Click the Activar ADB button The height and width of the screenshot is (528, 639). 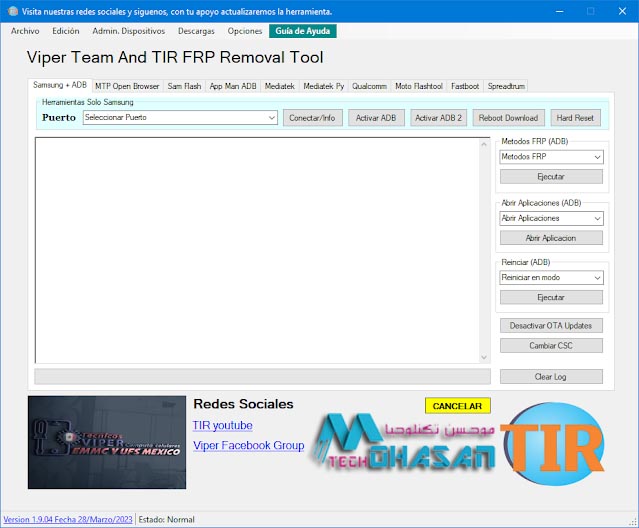pos(376,118)
